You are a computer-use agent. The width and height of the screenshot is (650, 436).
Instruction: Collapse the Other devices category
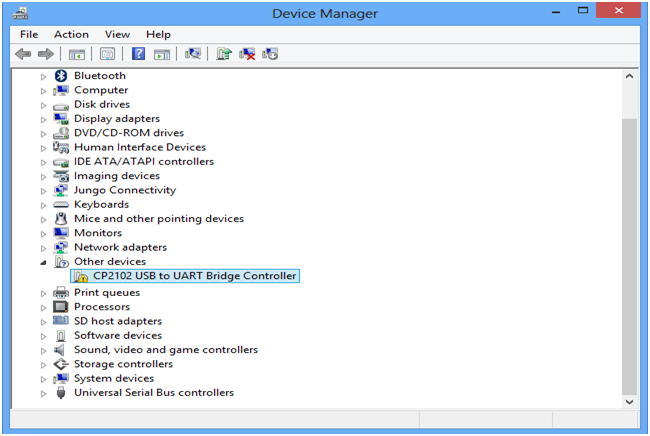tap(43, 262)
